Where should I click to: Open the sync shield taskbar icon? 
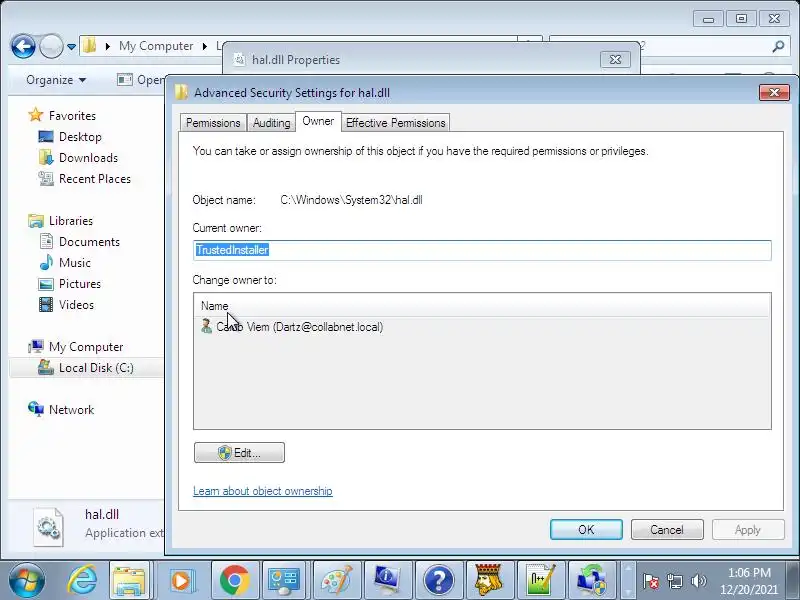click(x=591, y=580)
